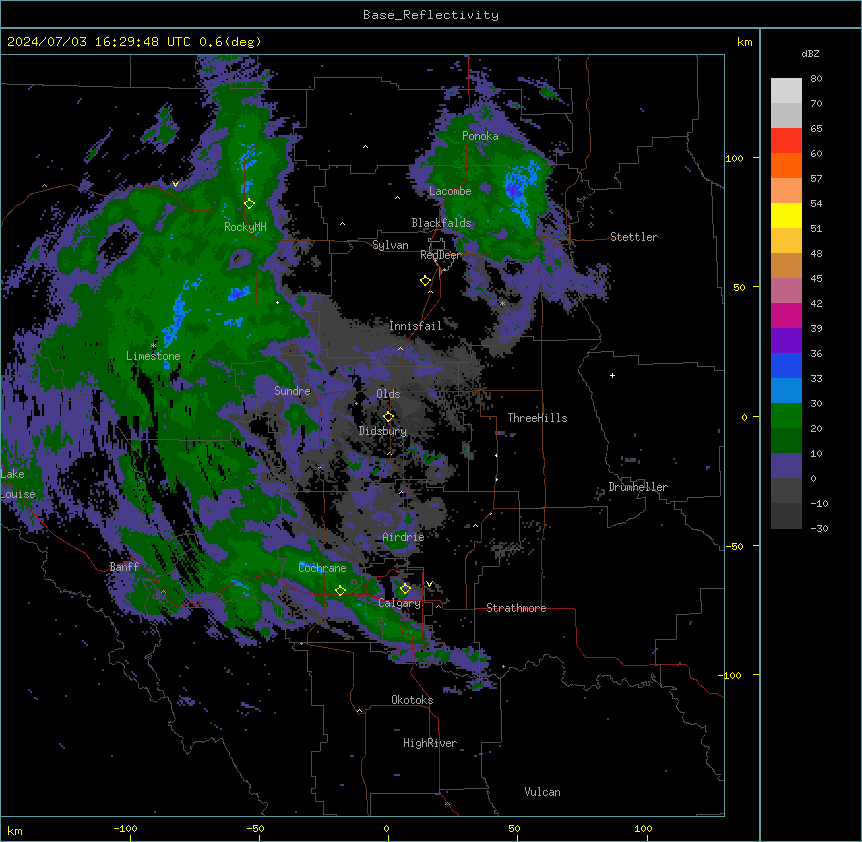The image size is (862, 842).
Task: Select the Cochrane label
Action: click(322, 568)
